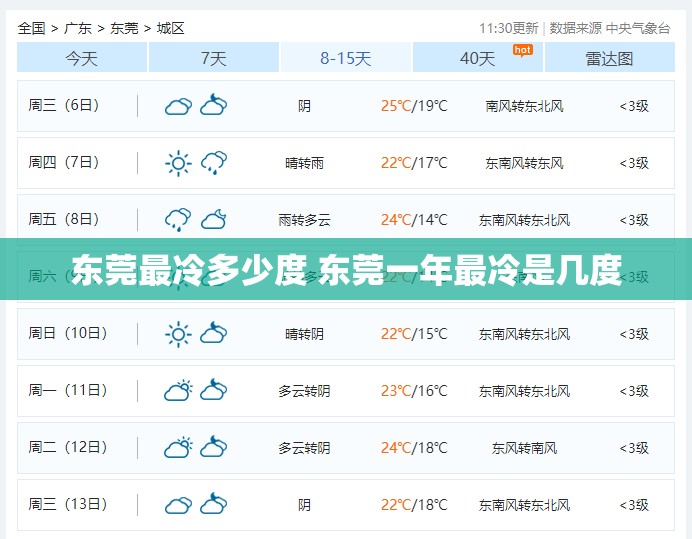Click the 阴 description for 周三 (13日)

pyautogui.click(x=304, y=505)
